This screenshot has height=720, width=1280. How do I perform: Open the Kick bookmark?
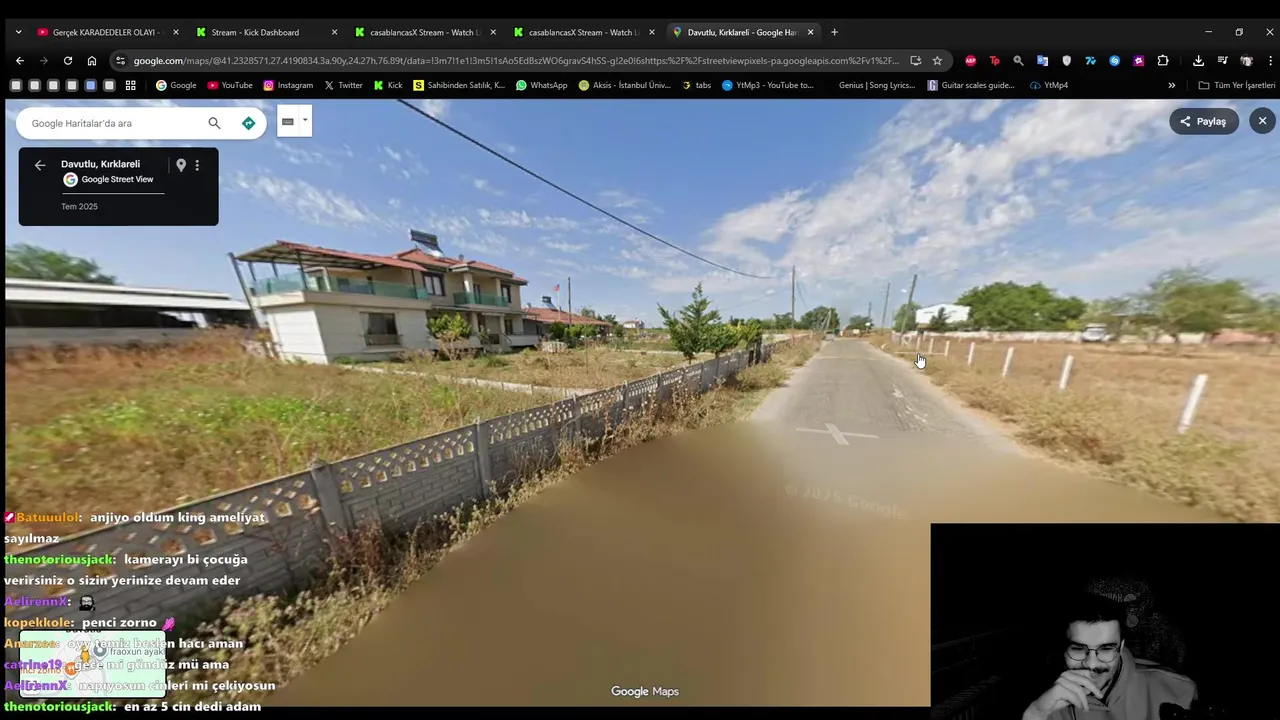click(388, 85)
